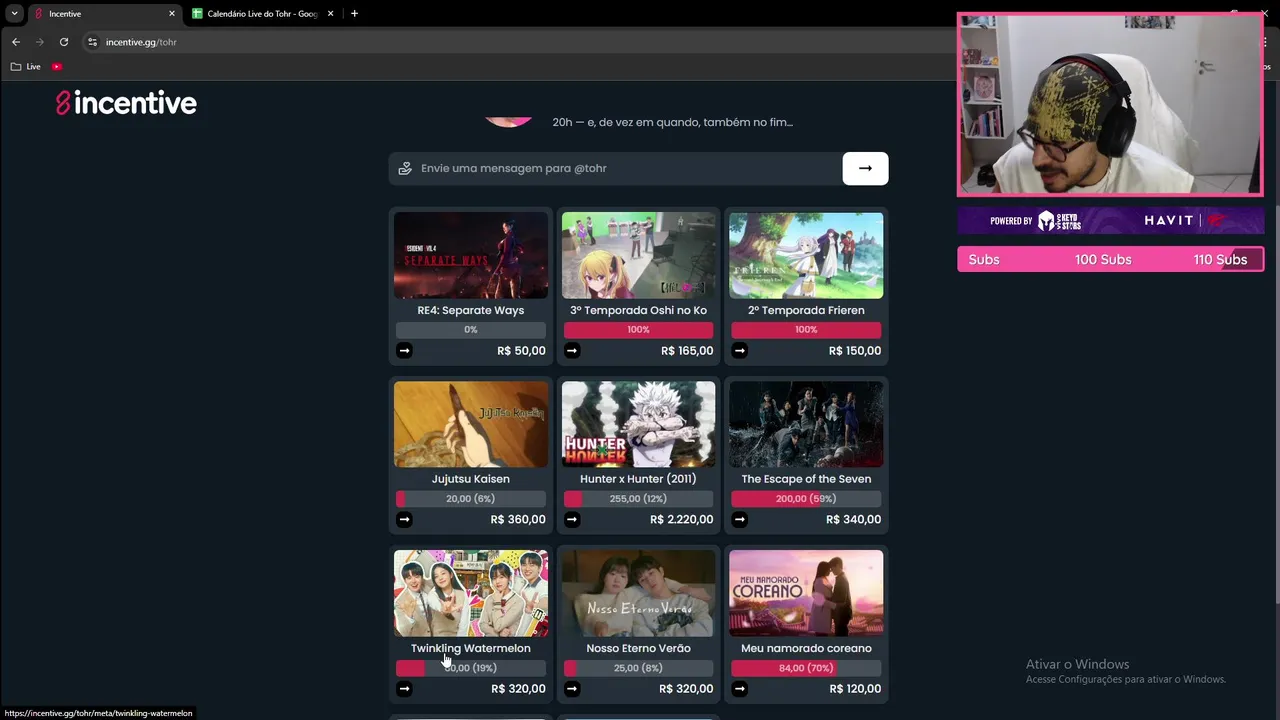Open Meu namorado coreano thumbnail
The width and height of the screenshot is (1280, 720).
tap(806, 593)
